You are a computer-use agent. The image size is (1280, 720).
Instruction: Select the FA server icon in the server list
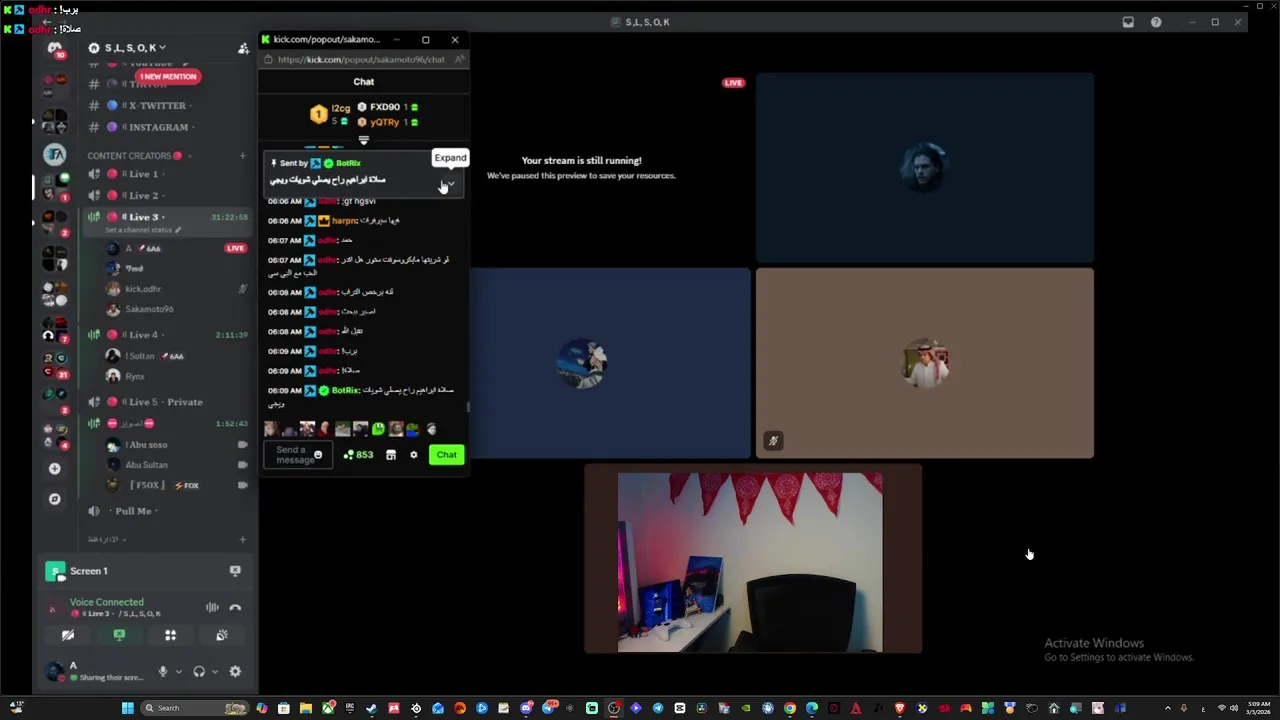click(54, 154)
